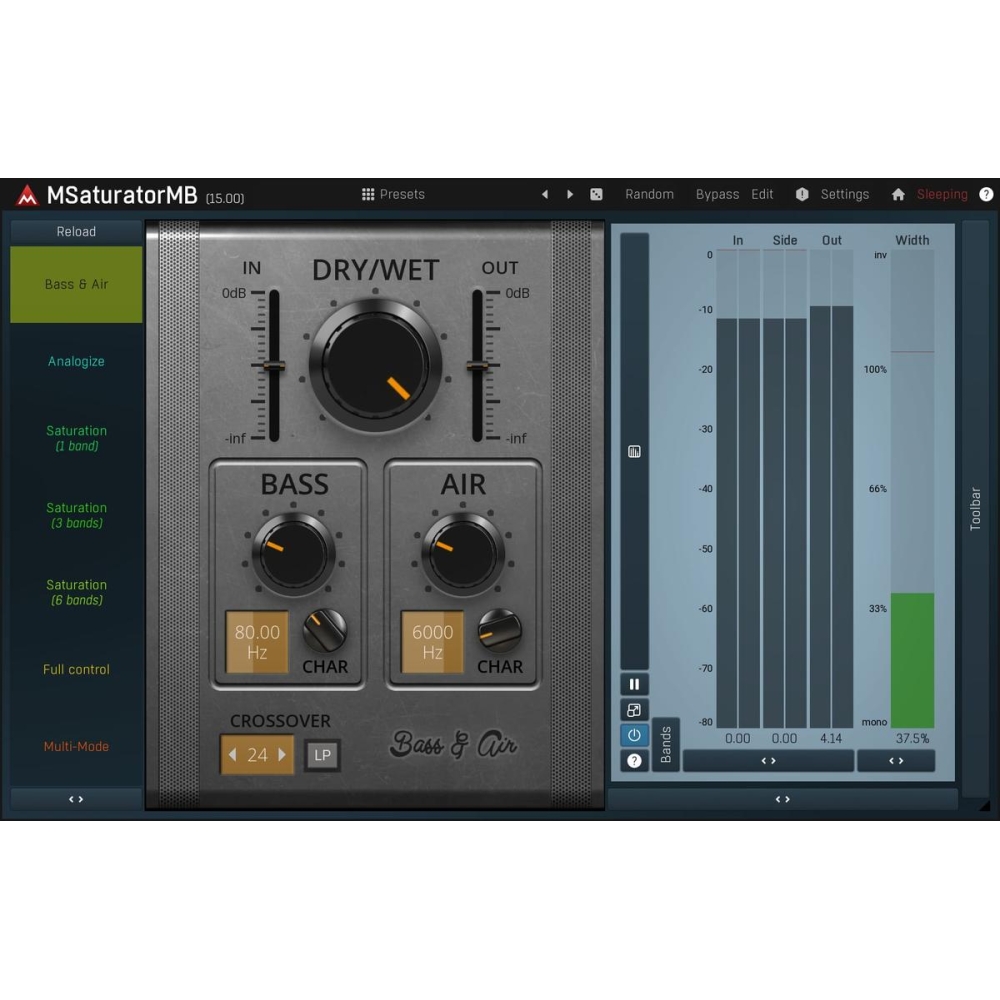
Task: Open the Bands tab
Action: coord(666,744)
